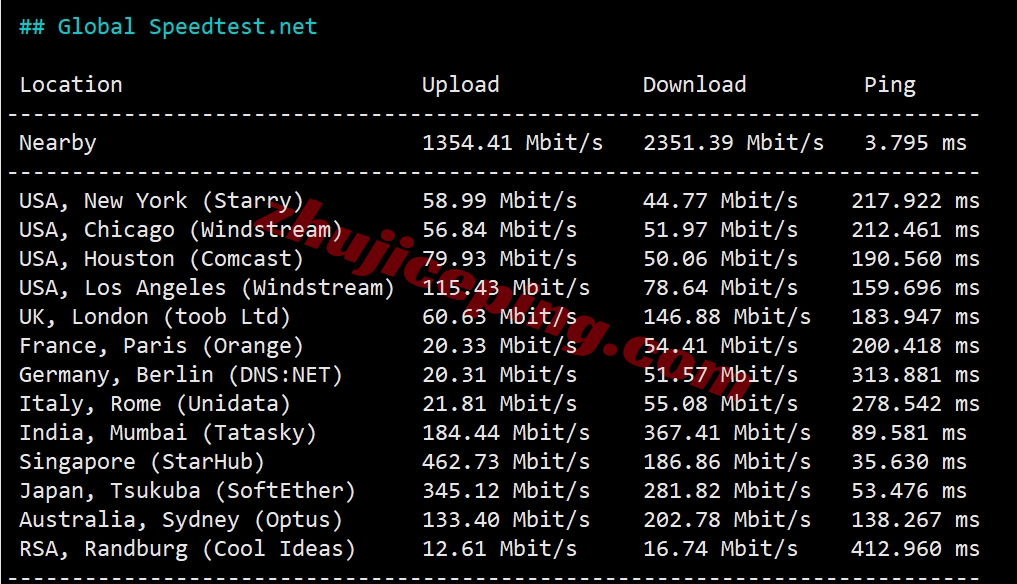The width and height of the screenshot is (1017, 584).
Task: Click the Los Angeles ping value 159.696 ms
Action: point(915,288)
